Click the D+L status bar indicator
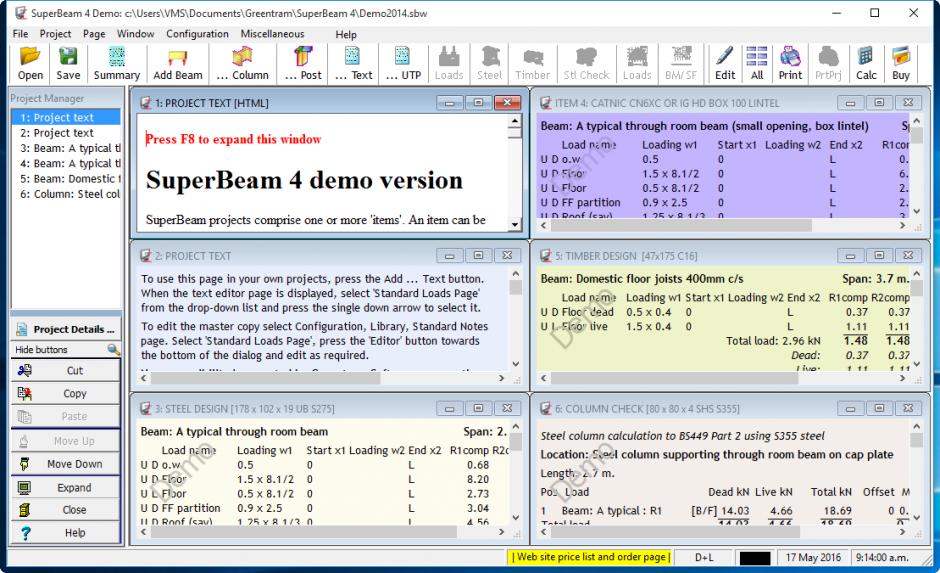 (x=704, y=557)
